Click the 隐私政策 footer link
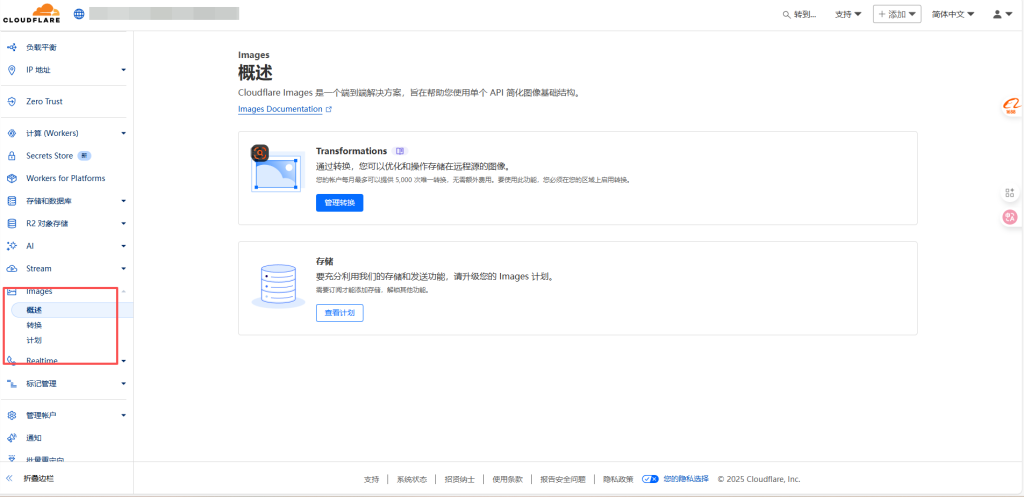1024x497 pixels. click(618, 479)
